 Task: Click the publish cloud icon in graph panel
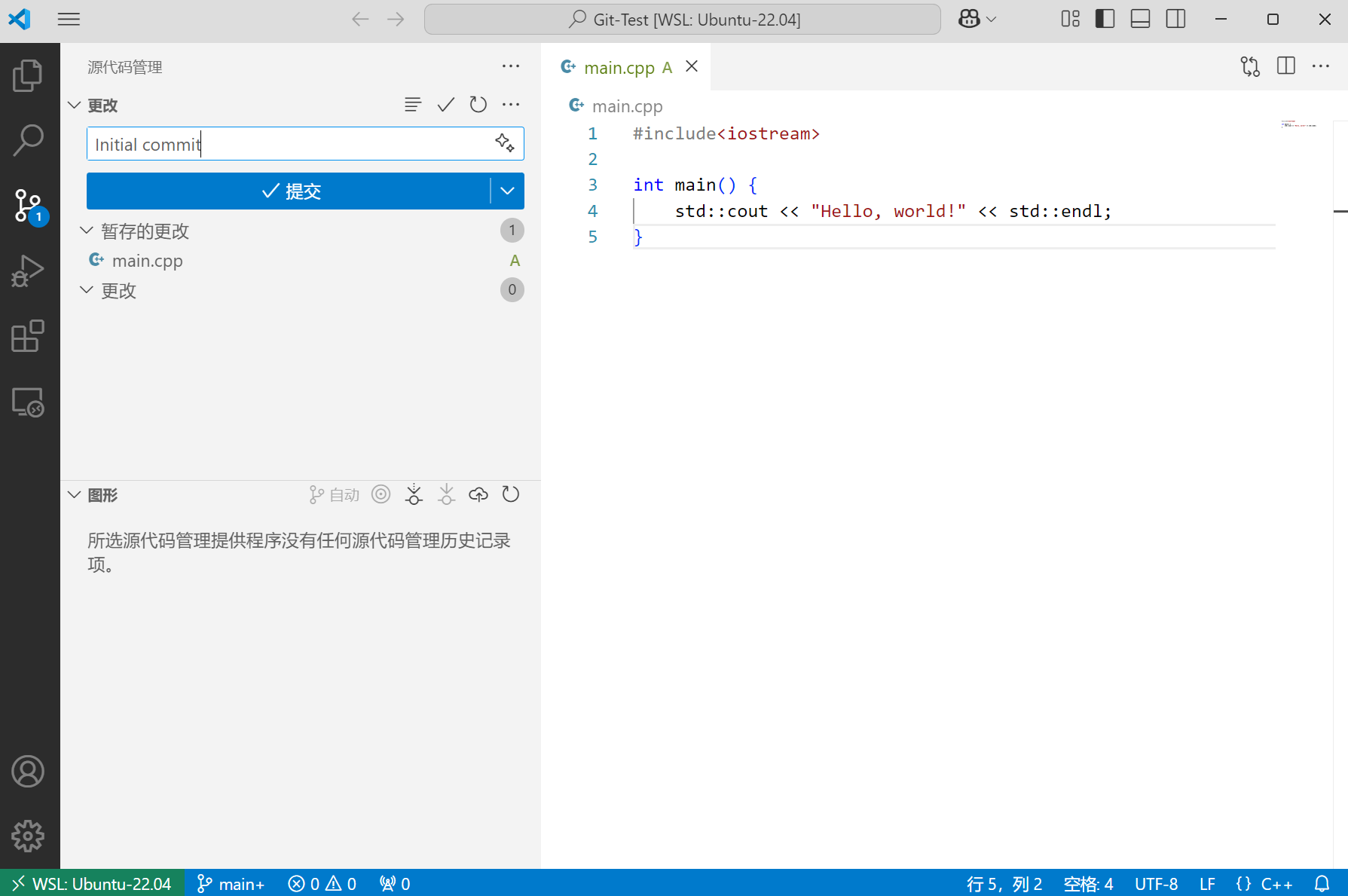pos(478,495)
